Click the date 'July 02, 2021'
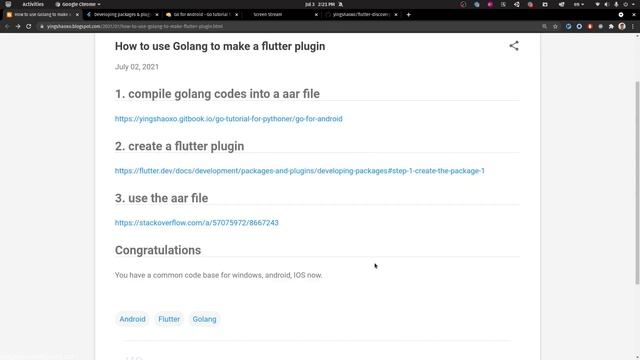The height and width of the screenshot is (360, 640). 137,67
